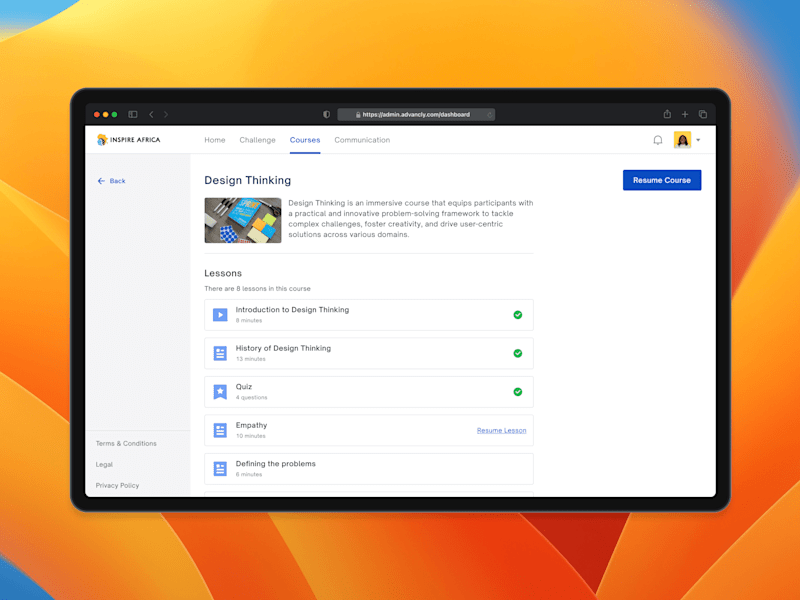Select the Courses tab
This screenshot has width=800, height=600.
pos(305,140)
